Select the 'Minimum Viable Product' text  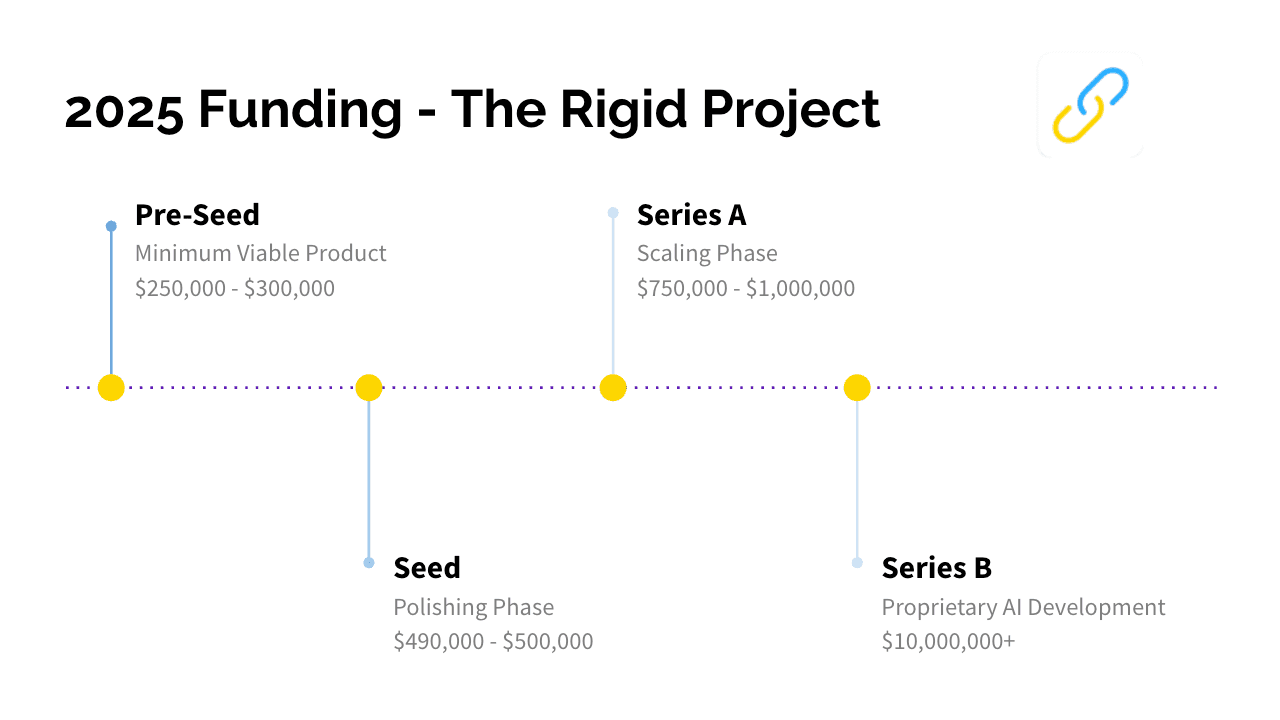click(261, 253)
